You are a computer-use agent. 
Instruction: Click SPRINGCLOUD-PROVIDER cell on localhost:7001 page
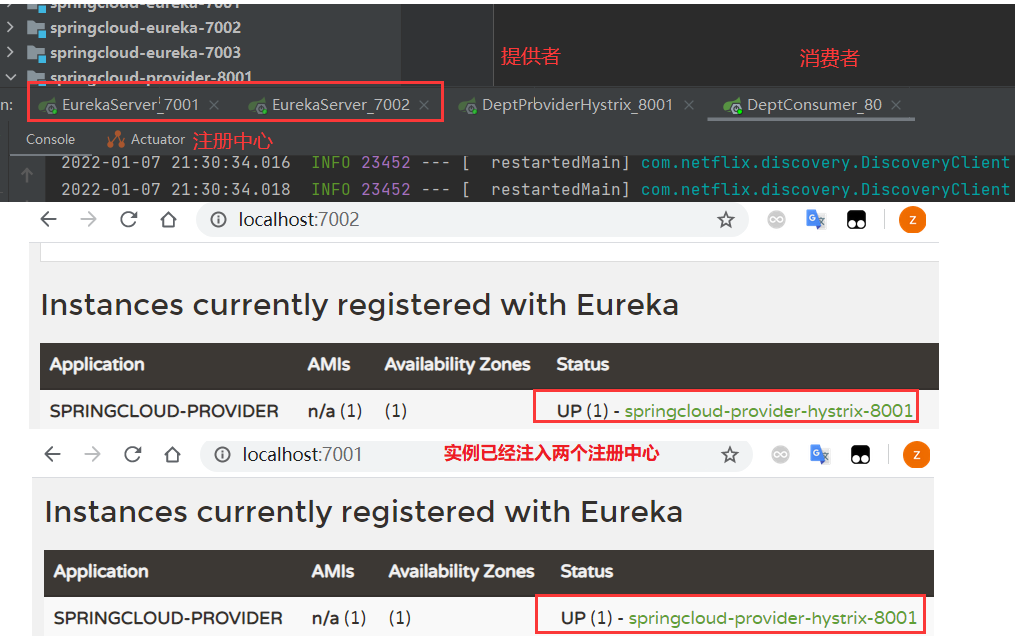point(168,618)
